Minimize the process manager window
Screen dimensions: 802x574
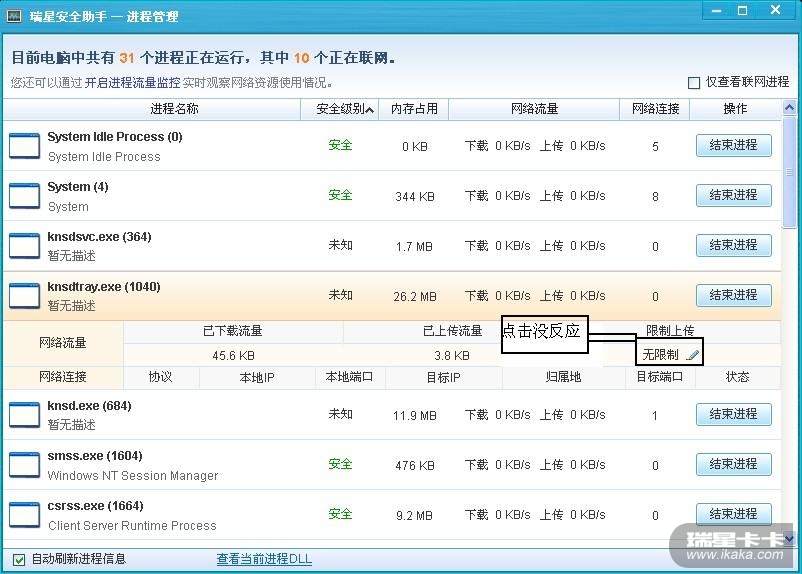pyautogui.click(x=717, y=11)
